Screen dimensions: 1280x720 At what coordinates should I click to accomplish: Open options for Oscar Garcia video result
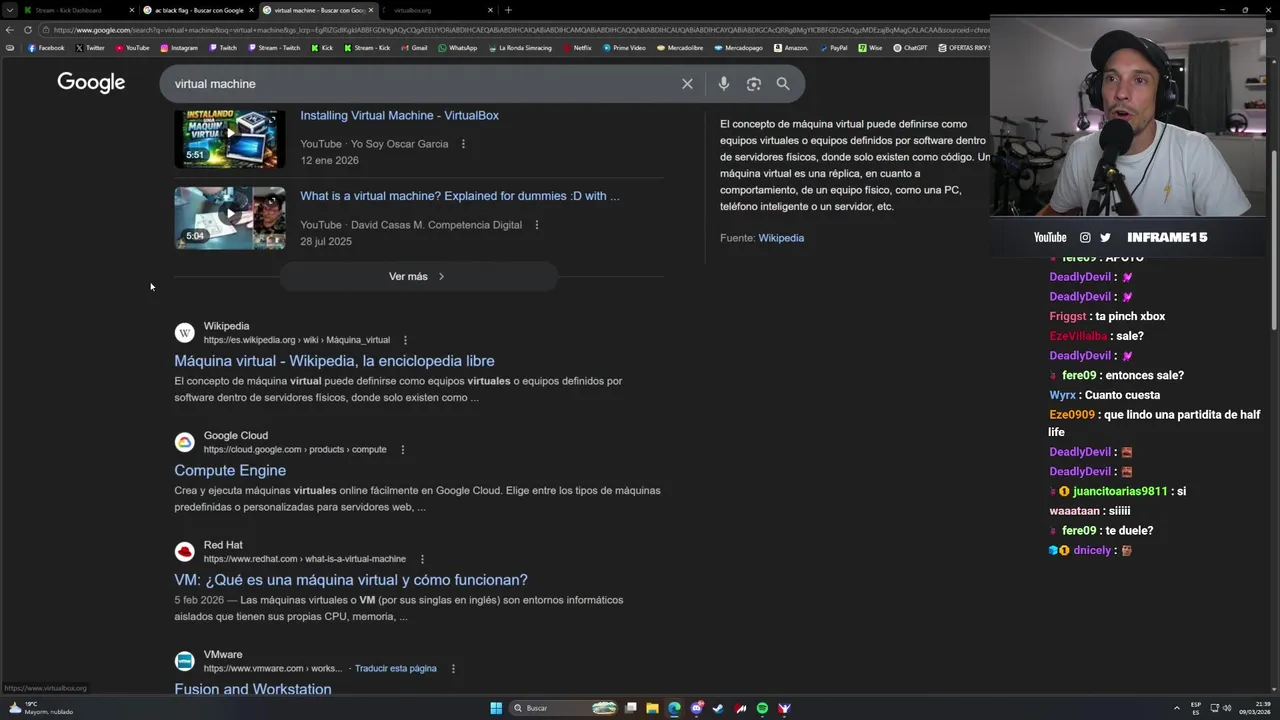point(463,144)
